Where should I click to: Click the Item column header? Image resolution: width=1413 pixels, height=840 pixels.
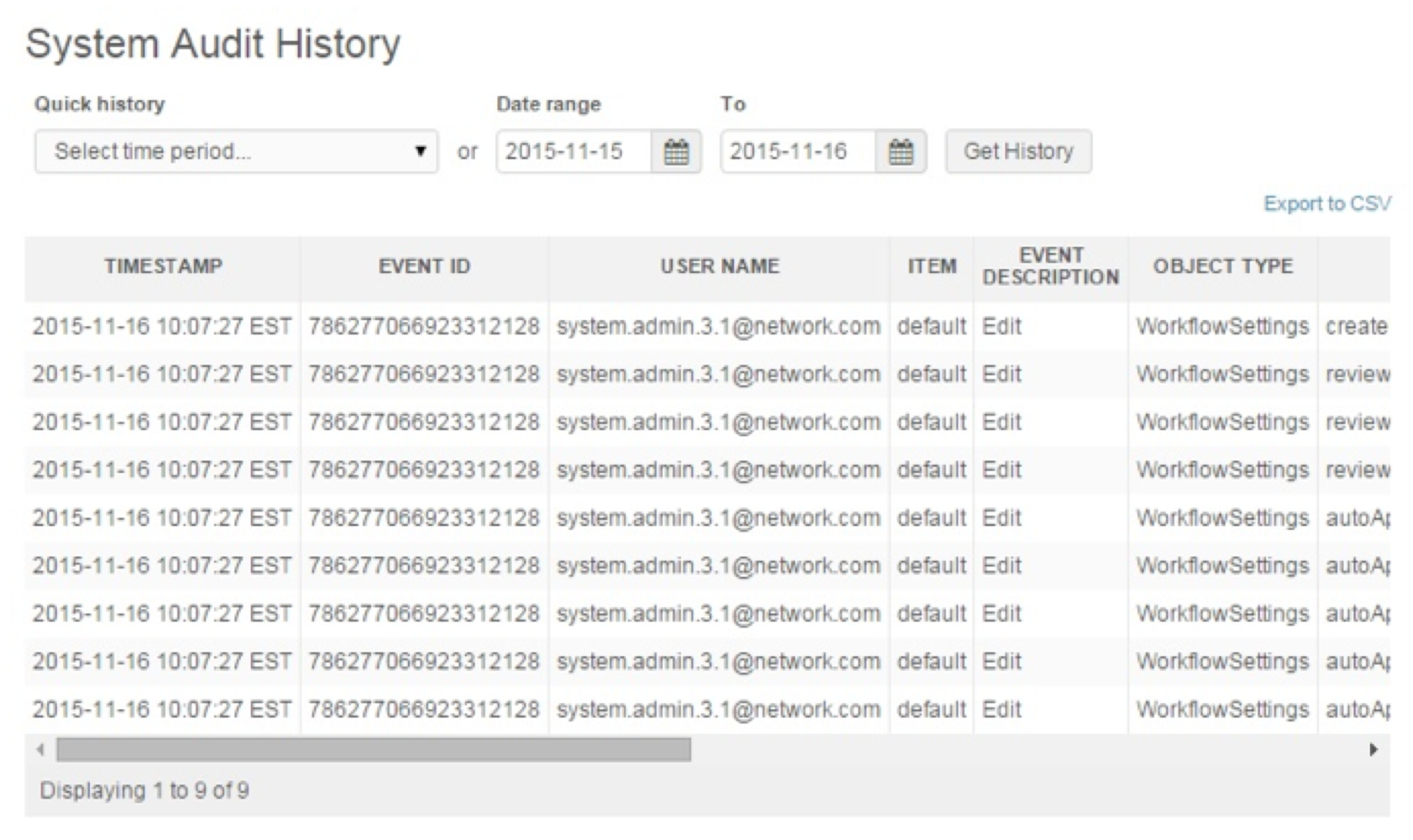[x=931, y=266]
